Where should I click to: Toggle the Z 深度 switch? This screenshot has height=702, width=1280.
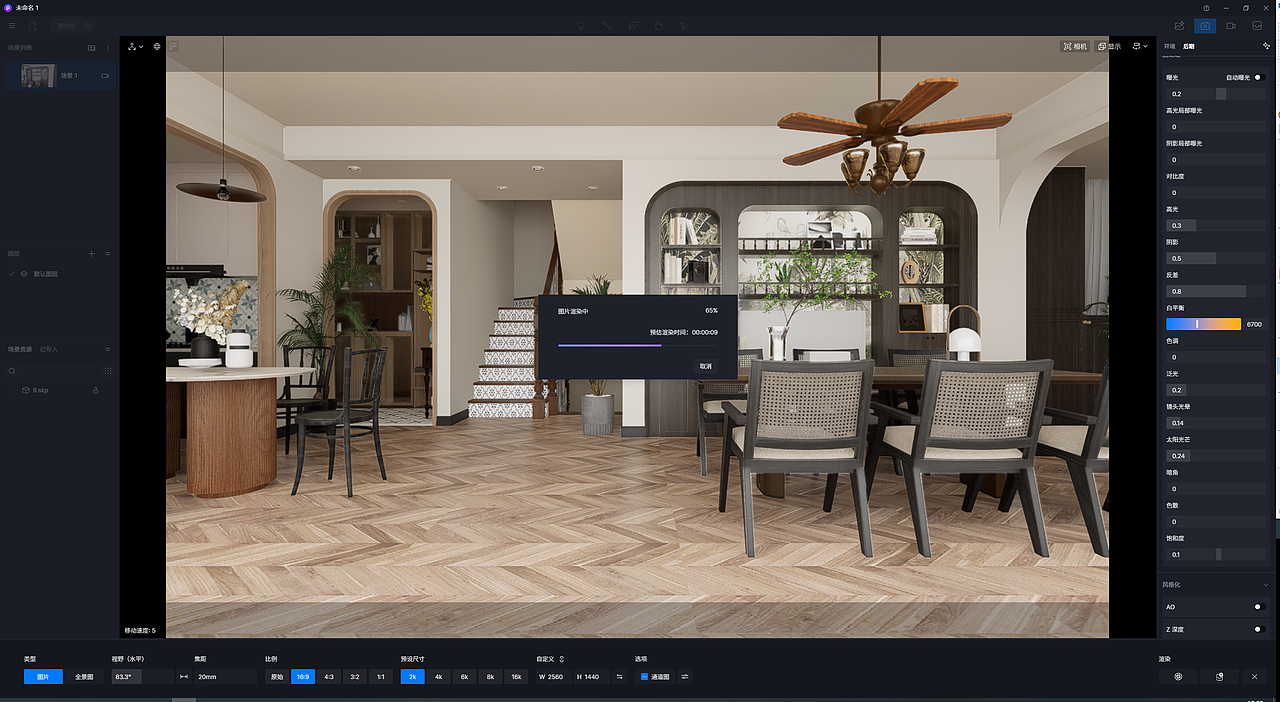tap(1259, 629)
